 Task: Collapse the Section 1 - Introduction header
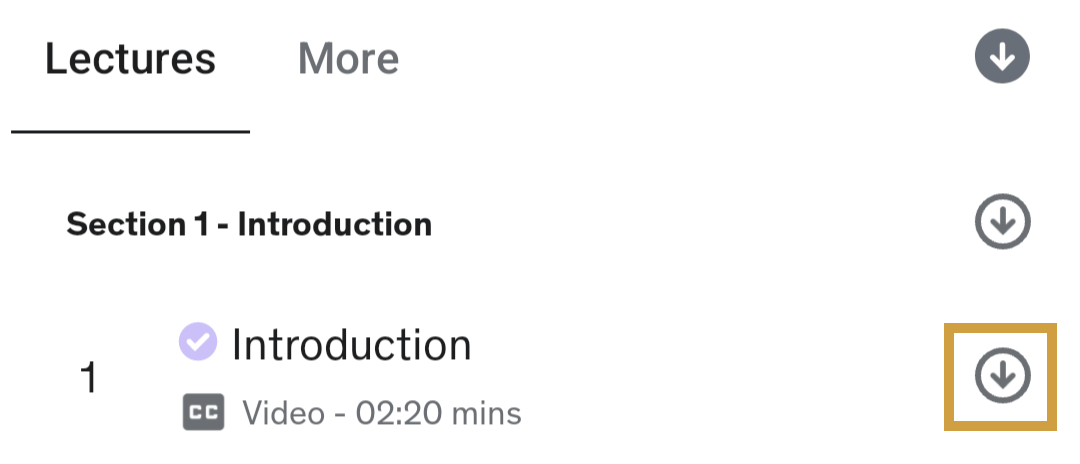[x=249, y=224]
